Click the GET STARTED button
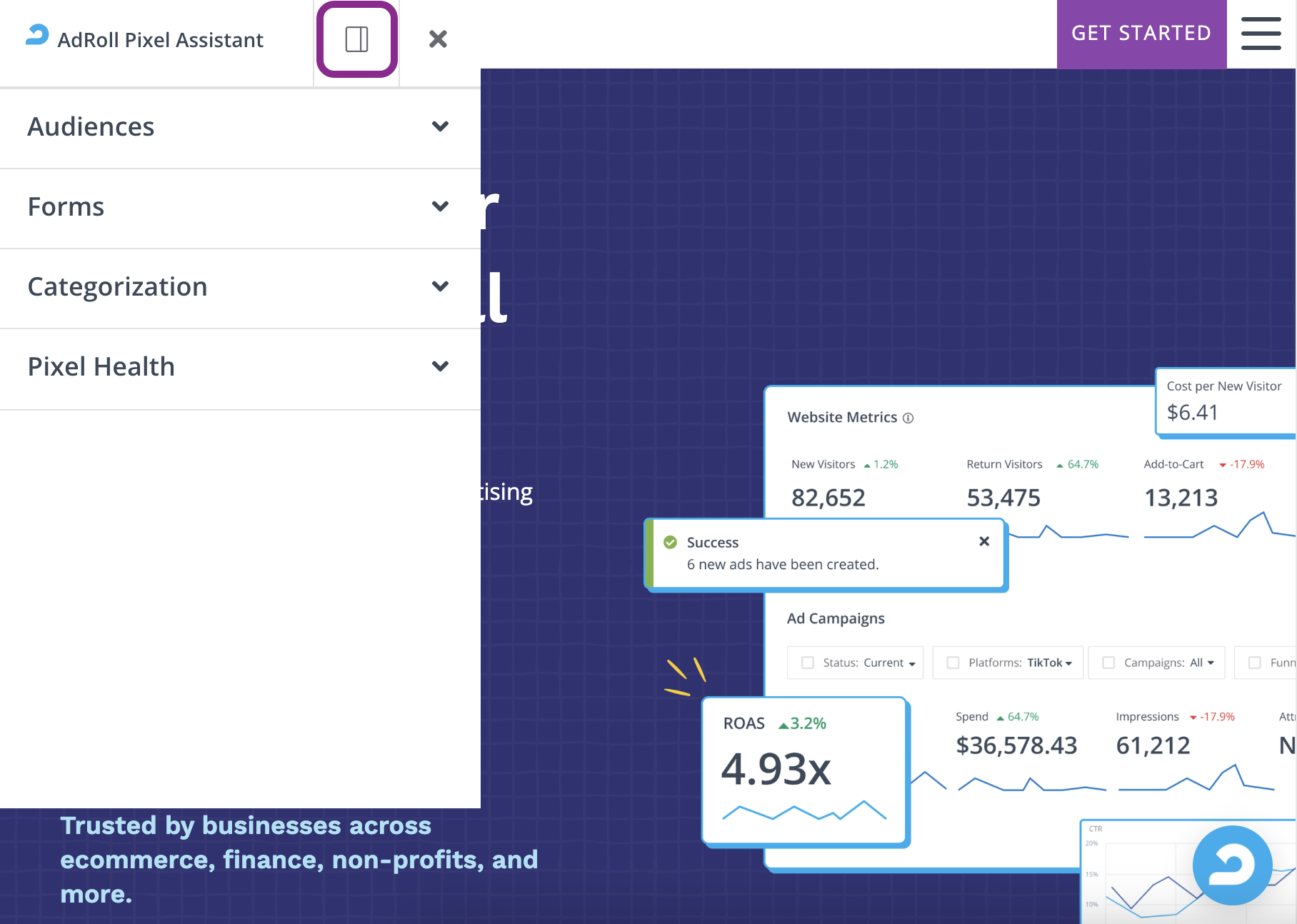 click(1141, 34)
